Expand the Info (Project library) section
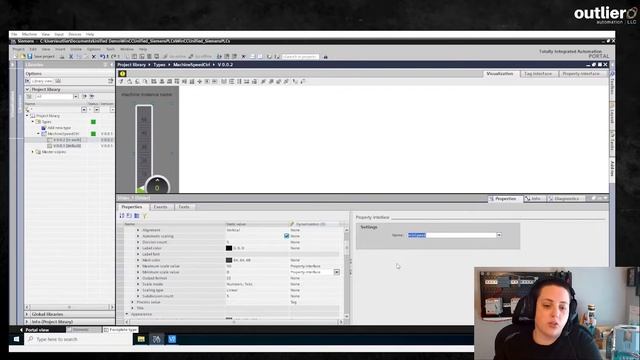 point(27,322)
